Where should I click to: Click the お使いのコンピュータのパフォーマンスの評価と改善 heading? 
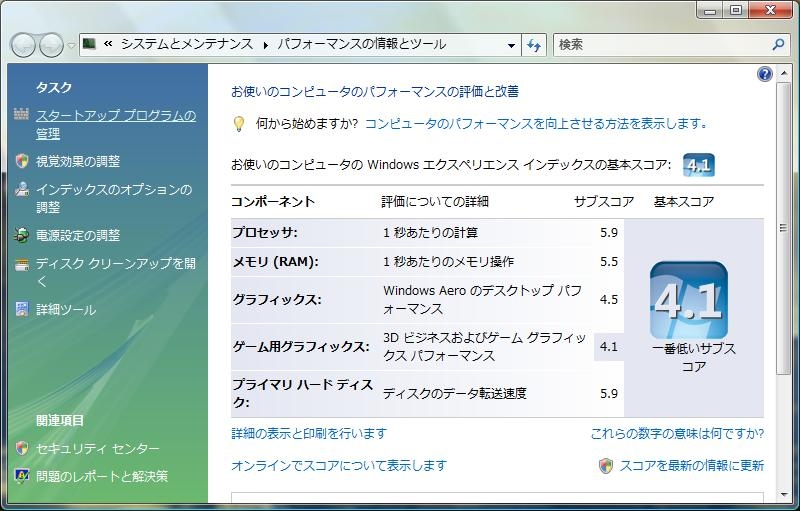click(375, 92)
